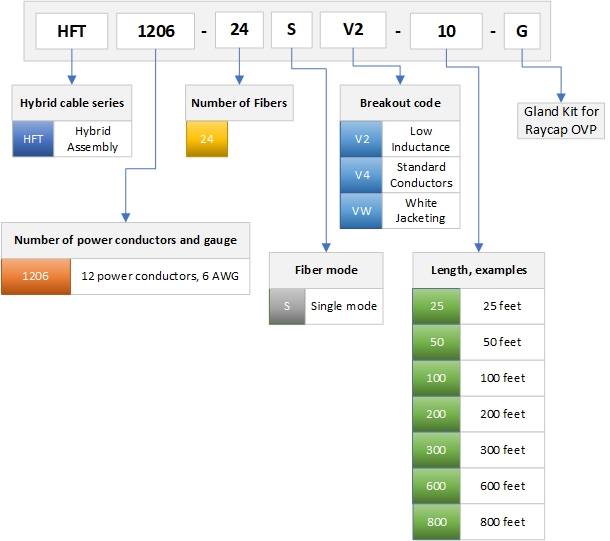Screen dimensions: 610x541
Task: Click the orange 1206 code cell
Action: click(36, 276)
